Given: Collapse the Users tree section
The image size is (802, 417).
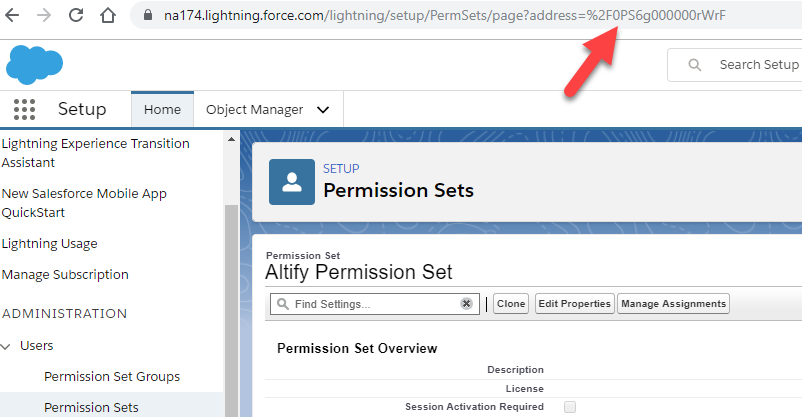Looking at the screenshot, I should (x=8, y=346).
